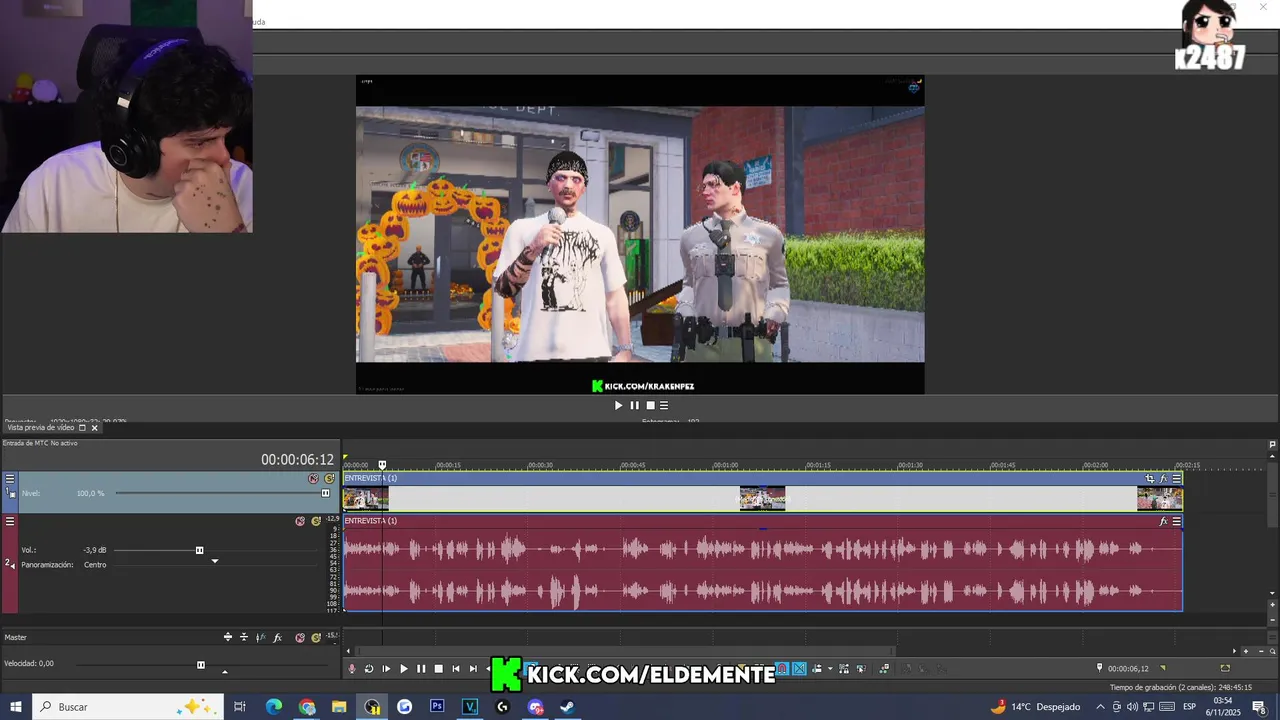Screen dimensions: 1280x720
Task: Click the Buscar search box in taskbar
Action: click(130, 707)
